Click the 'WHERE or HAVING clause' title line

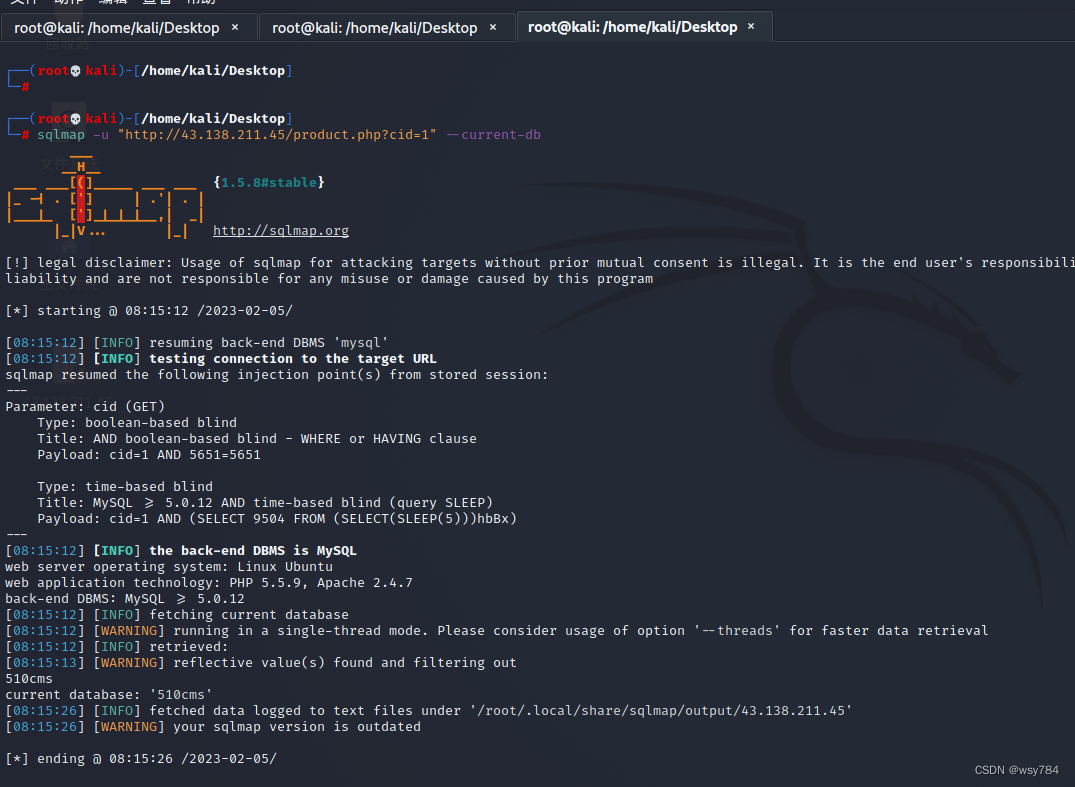256,439
